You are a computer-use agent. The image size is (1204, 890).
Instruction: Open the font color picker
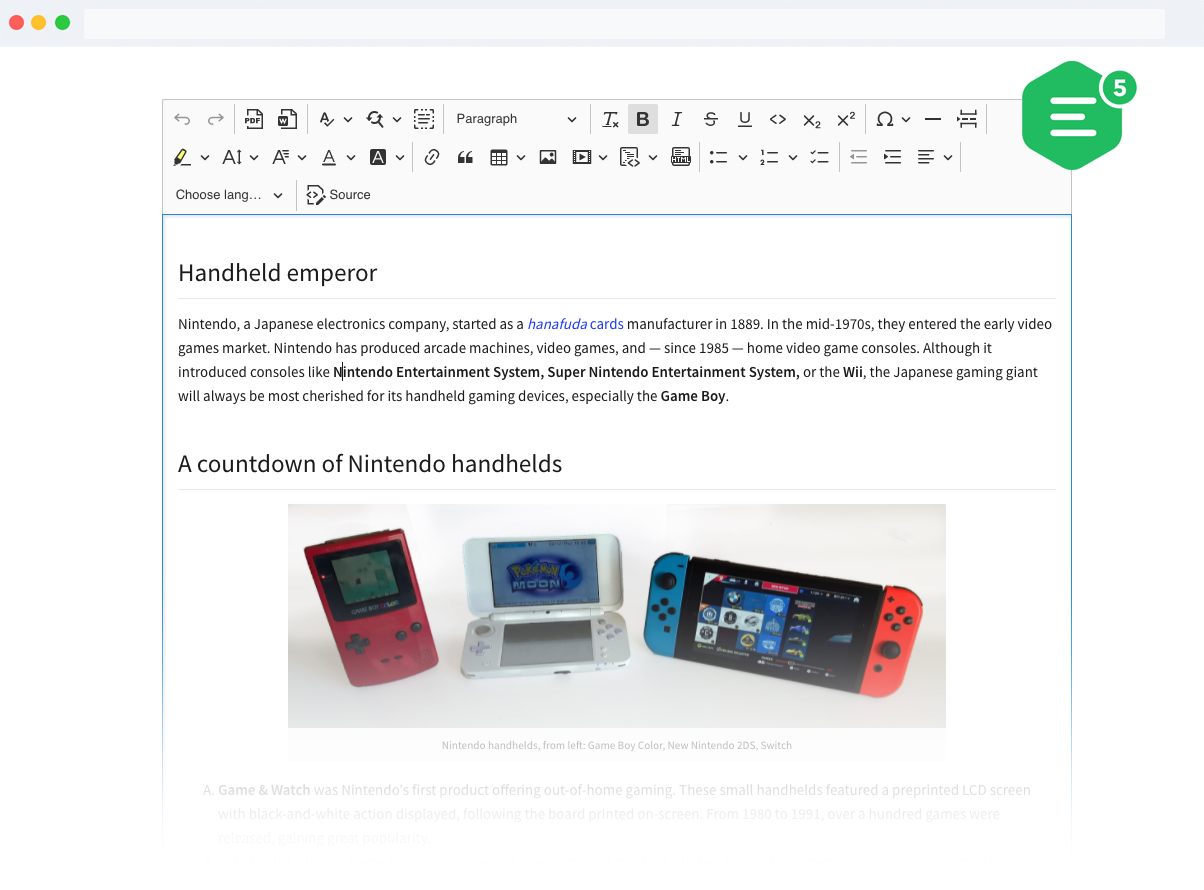337,157
